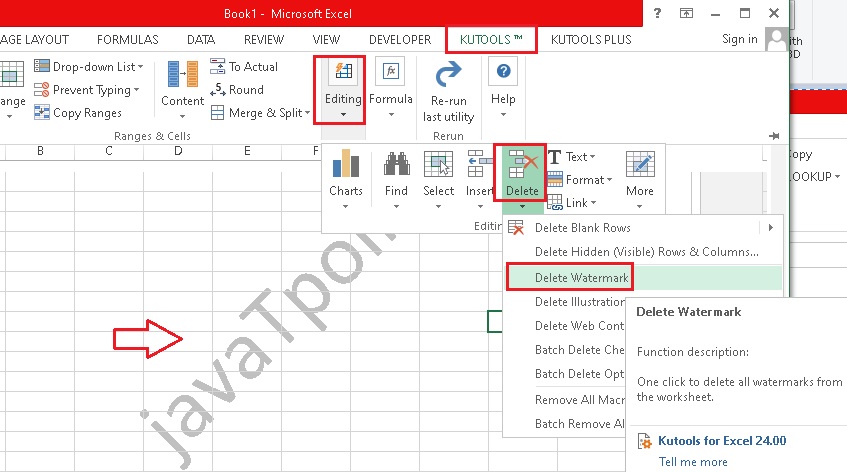Click the Content conversion icon
Viewport: 847px width, 472px height.
click(183, 74)
